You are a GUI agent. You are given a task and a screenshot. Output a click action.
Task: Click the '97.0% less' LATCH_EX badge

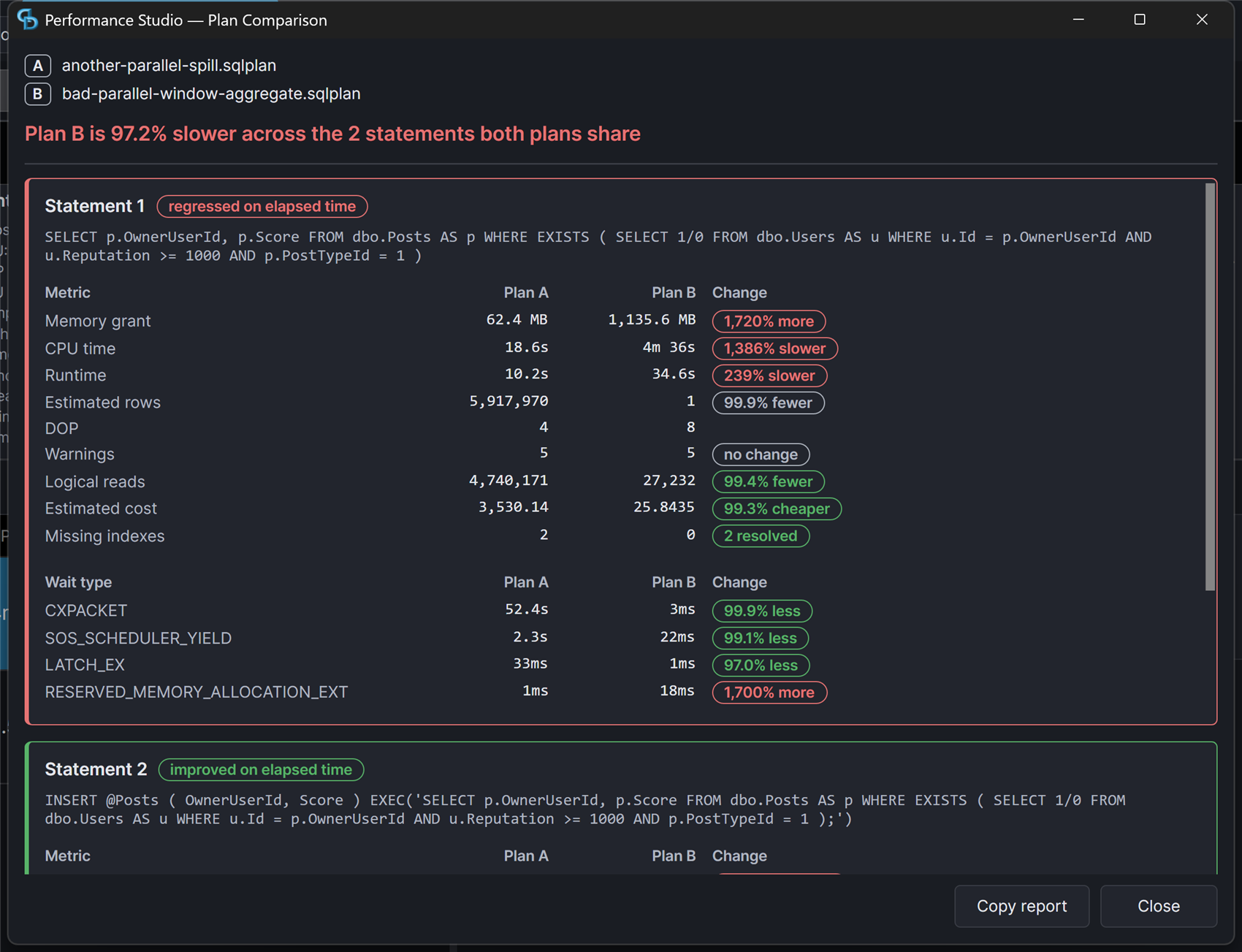(761, 665)
